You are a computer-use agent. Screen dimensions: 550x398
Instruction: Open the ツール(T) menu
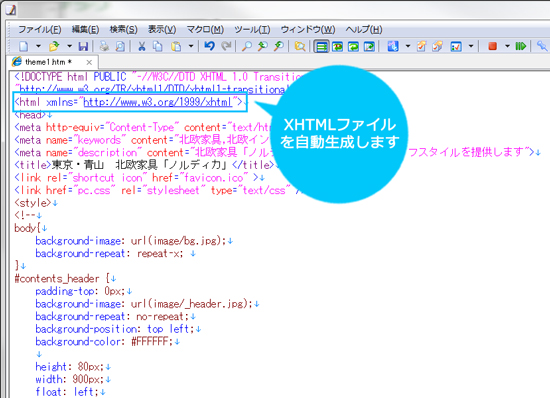coord(252,29)
